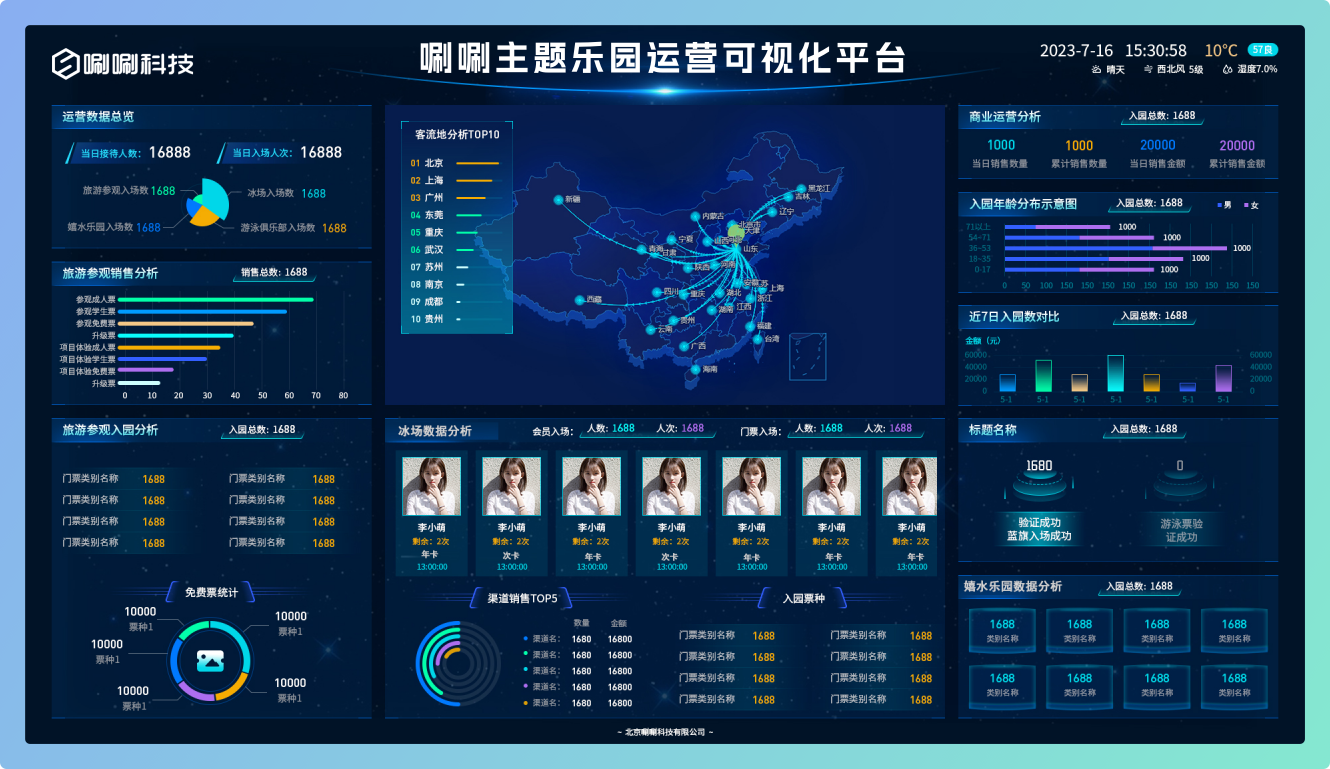Open the 入园票种 section tab
Image resolution: width=1330 pixels, height=769 pixels.
804,598
